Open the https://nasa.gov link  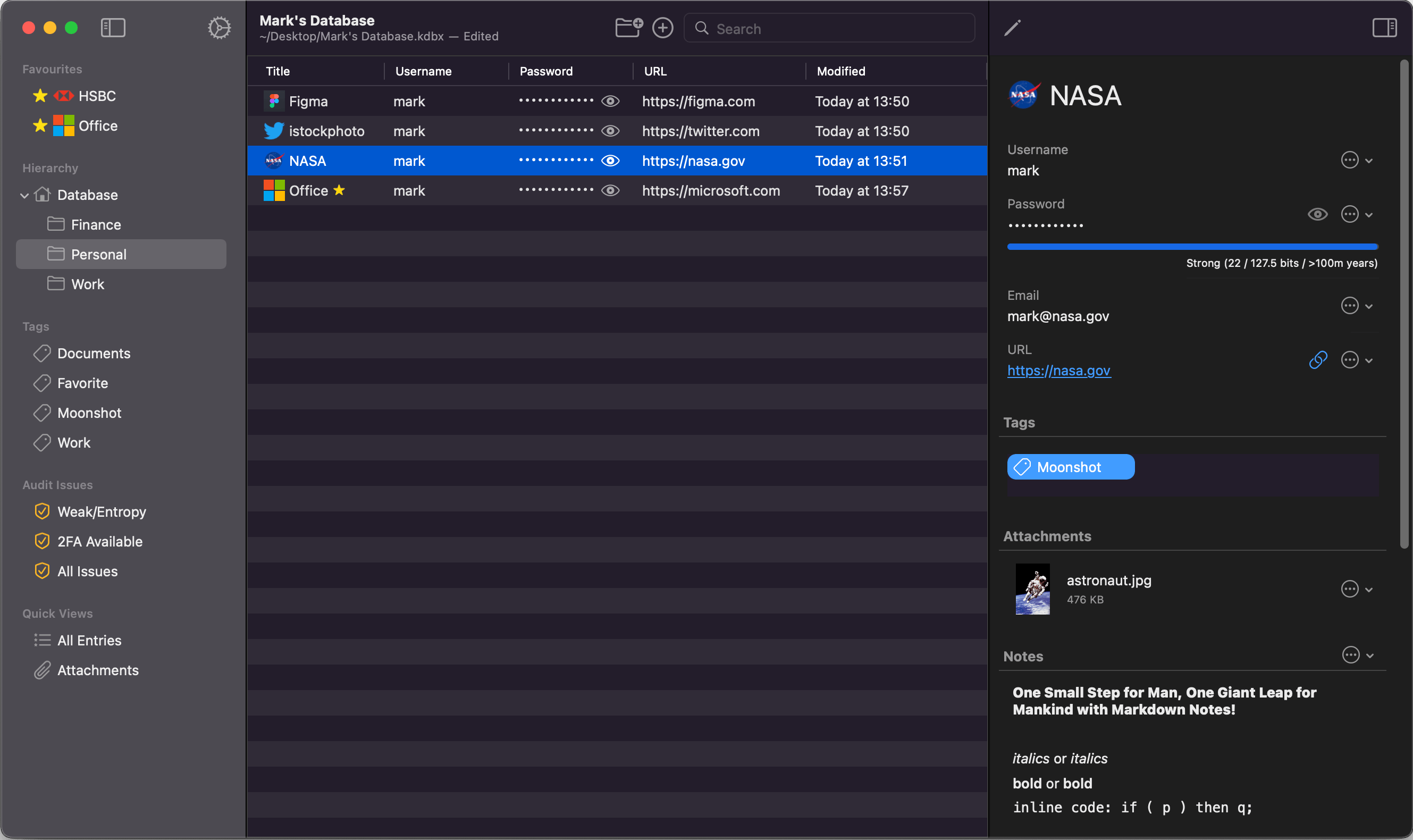tap(1059, 371)
